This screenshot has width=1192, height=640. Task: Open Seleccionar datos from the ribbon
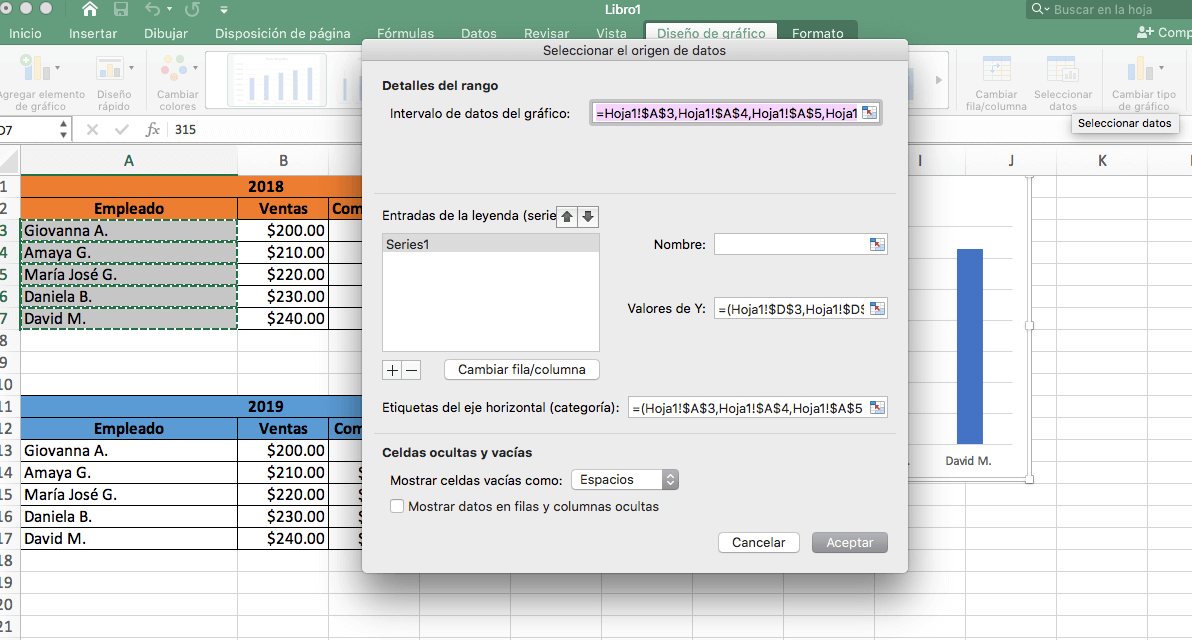pos(1063,81)
